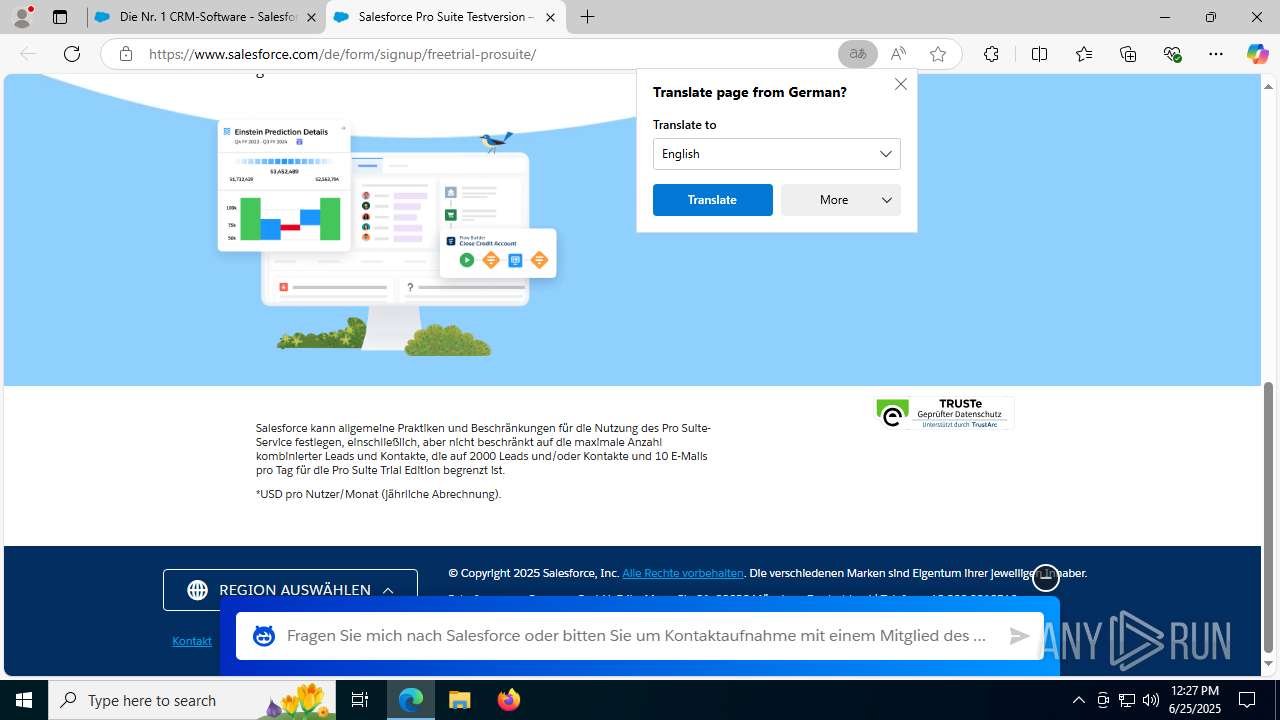Image resolution: width=1280 pixels, height=720 pixels.
Task: Minimize the chat widget circular button
Action: [x=1046, y=577]
